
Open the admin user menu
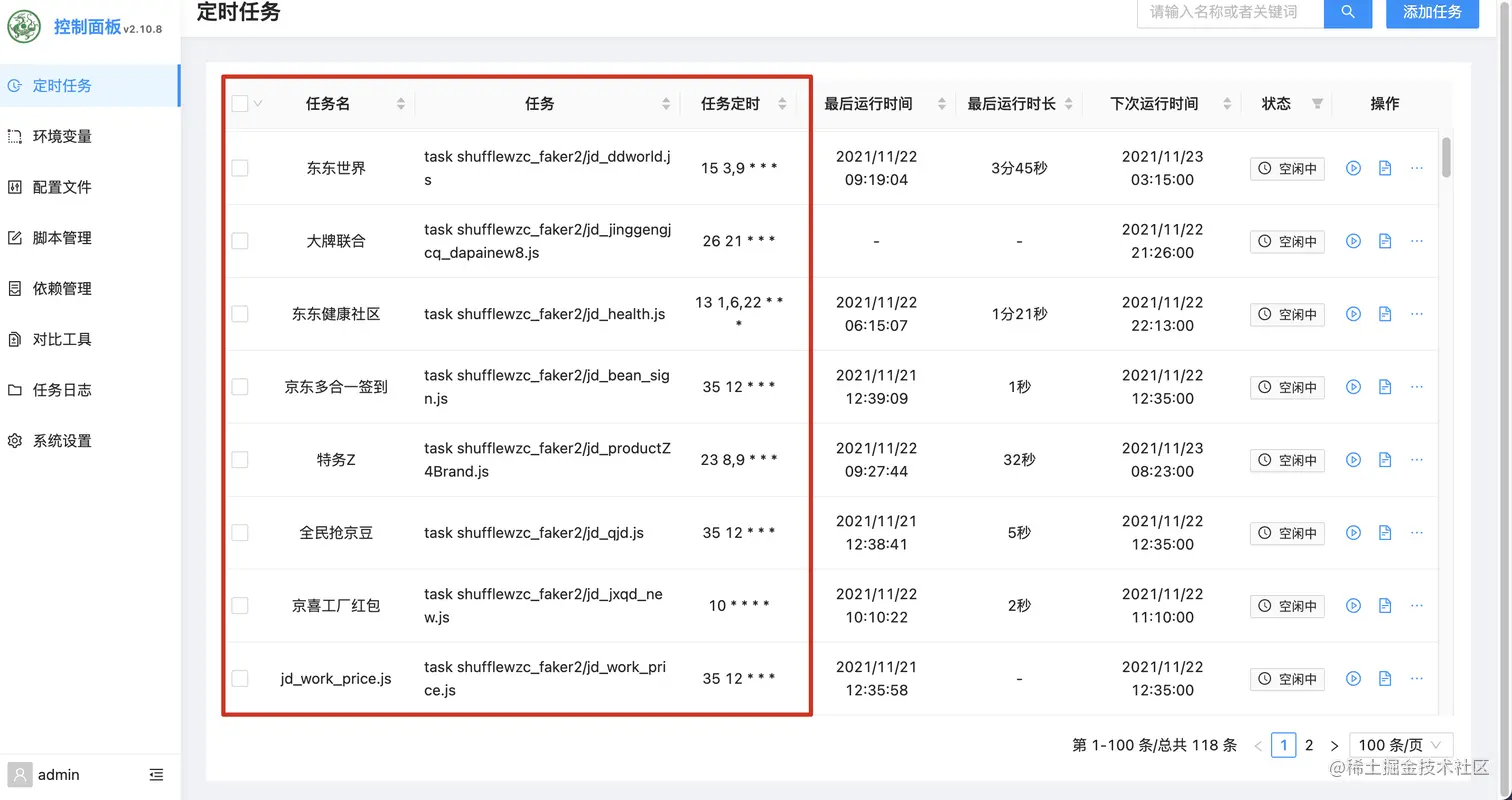(44, 774)
